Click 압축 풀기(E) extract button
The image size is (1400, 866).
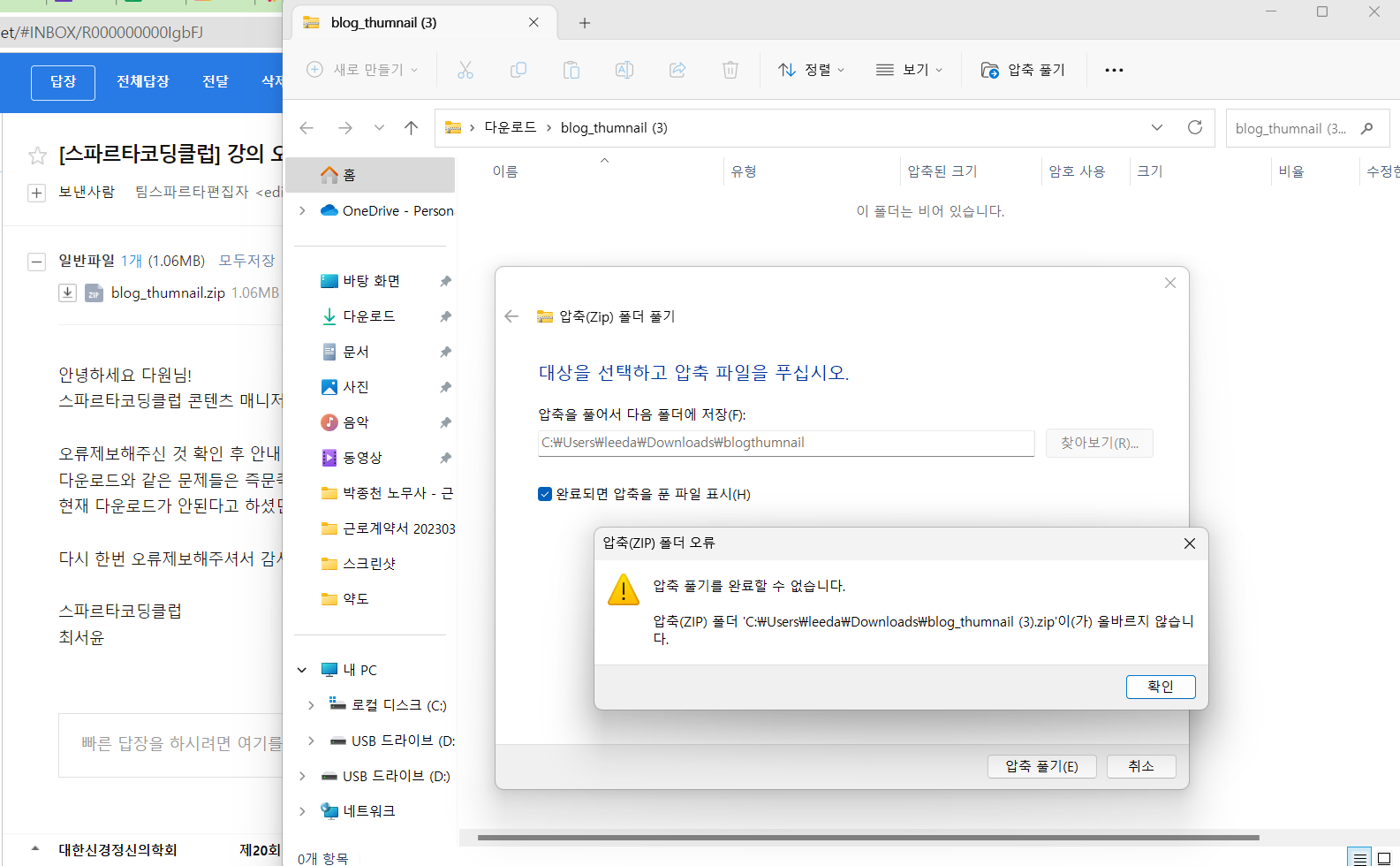(1042, 766)
